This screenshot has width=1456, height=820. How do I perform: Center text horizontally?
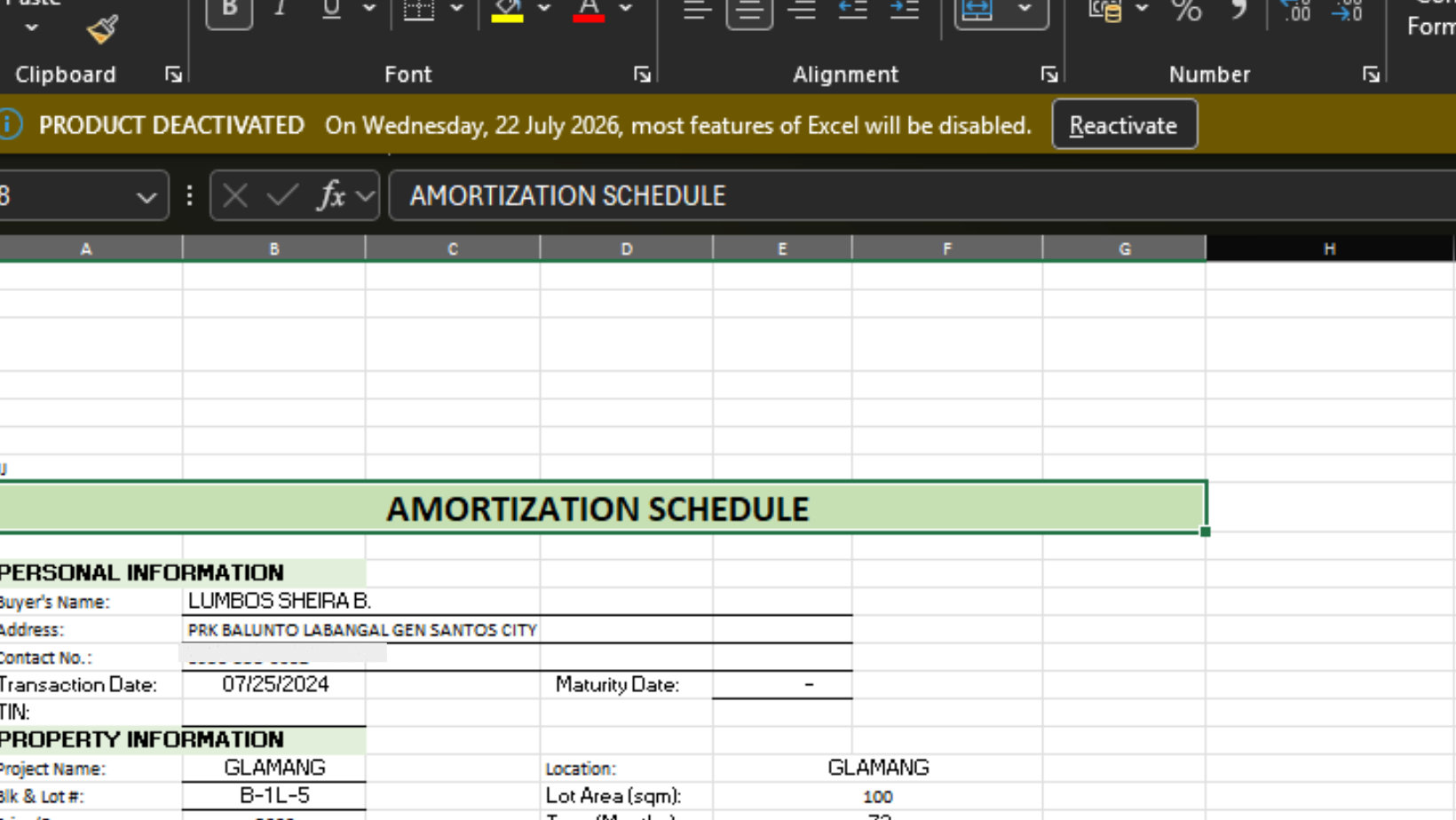(x=749, y=12)
